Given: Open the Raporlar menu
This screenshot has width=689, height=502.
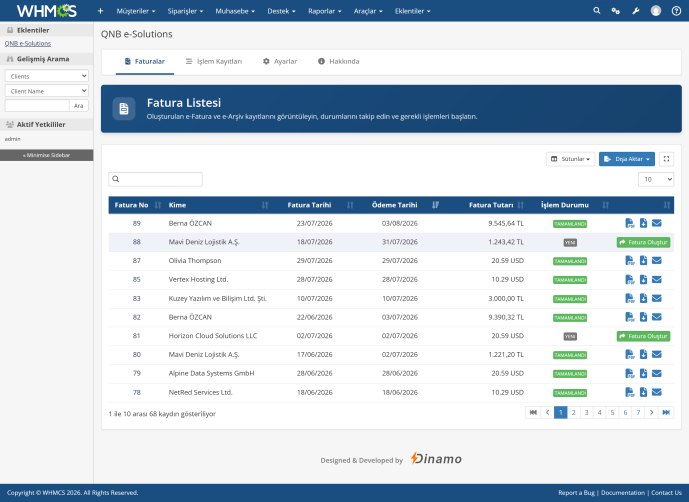Looking at the screenshot, I should pos(324,11).
